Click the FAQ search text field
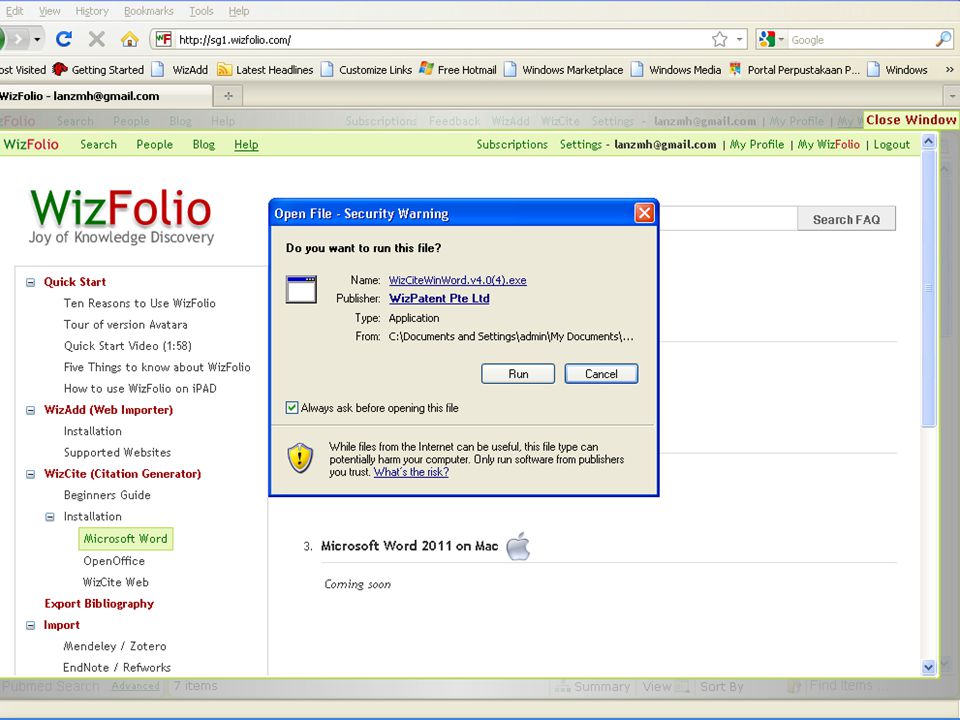 [x=728, y=219]
